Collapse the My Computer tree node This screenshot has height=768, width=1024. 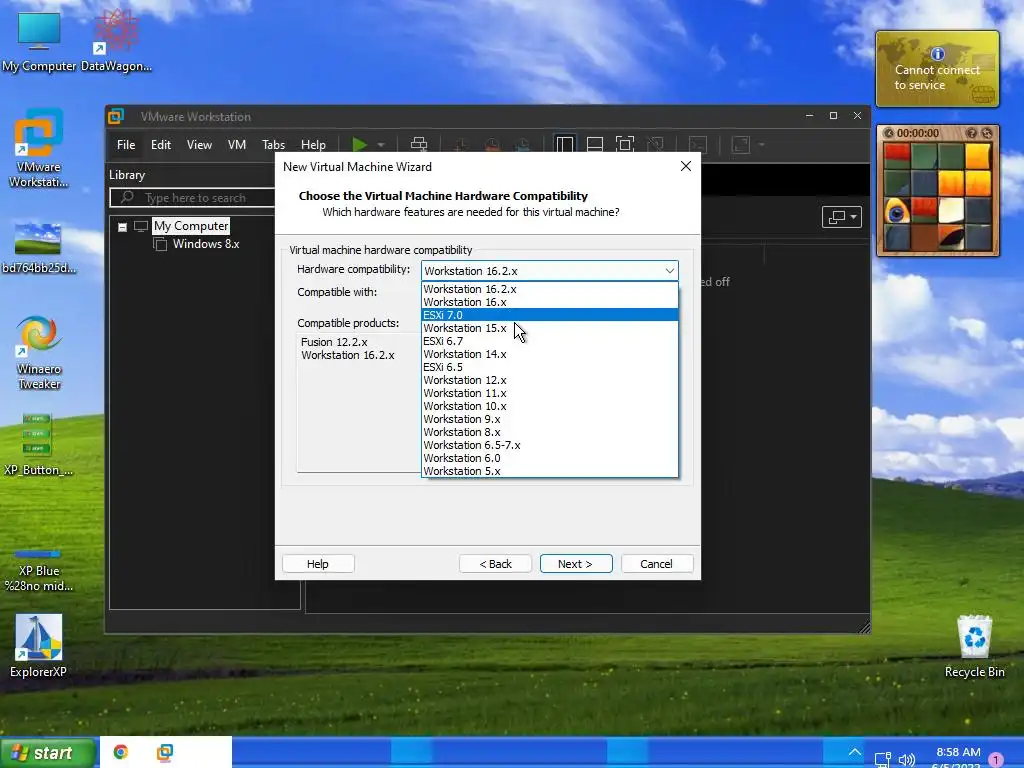click(122, 227)
